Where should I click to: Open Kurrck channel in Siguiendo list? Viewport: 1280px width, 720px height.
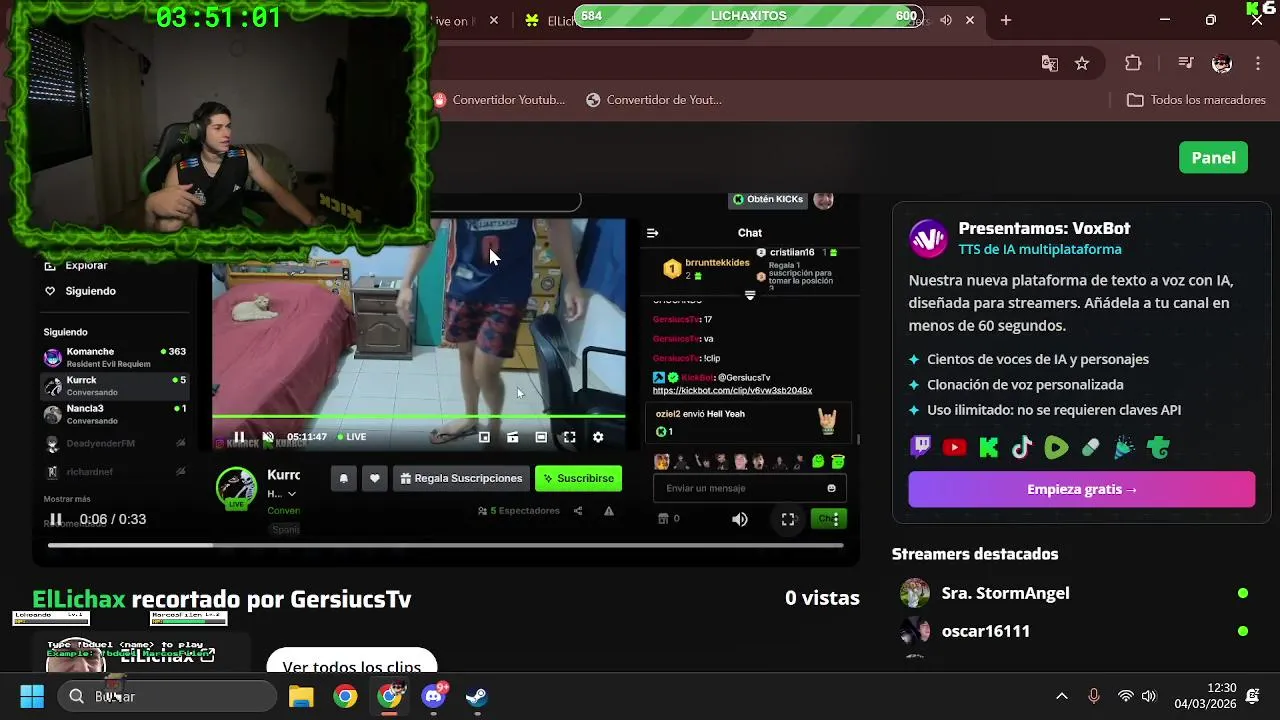(x=115, y=386)
